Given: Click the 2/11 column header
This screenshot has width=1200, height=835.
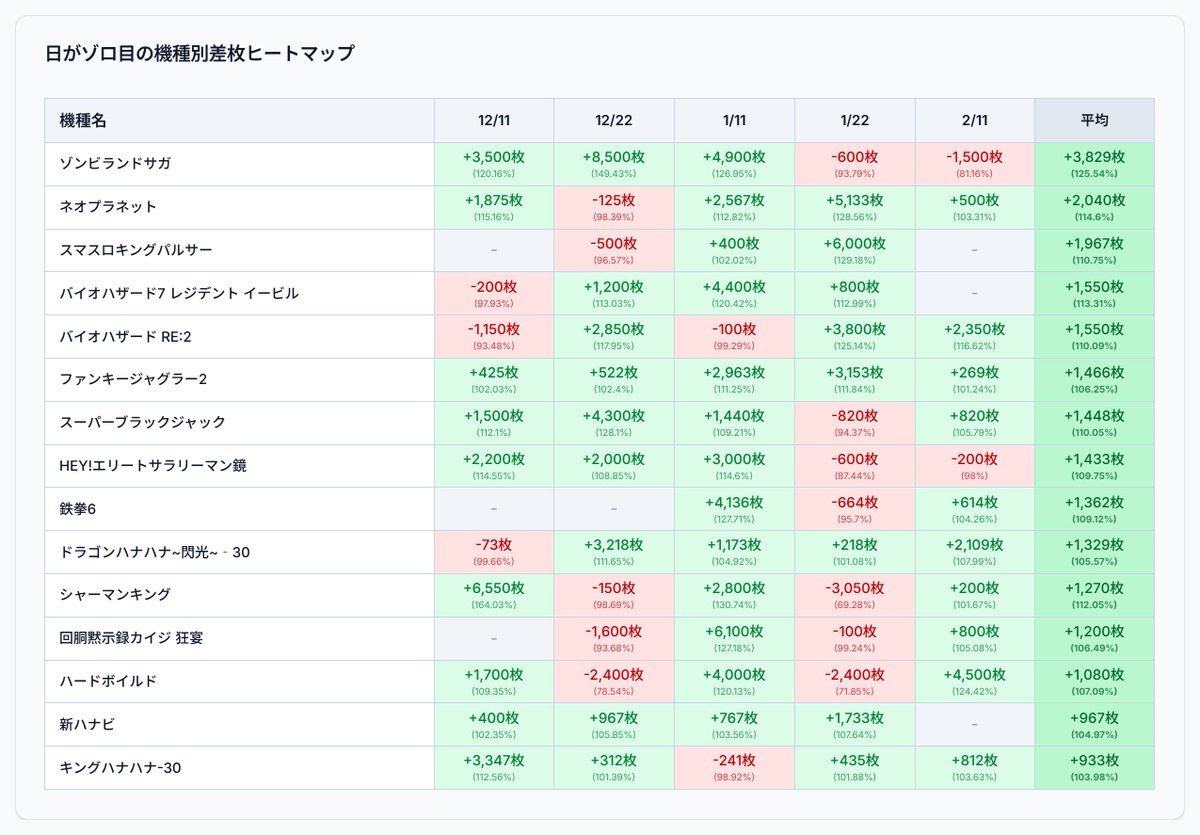Looking at the screenshot, I should [x=974, y=120].
